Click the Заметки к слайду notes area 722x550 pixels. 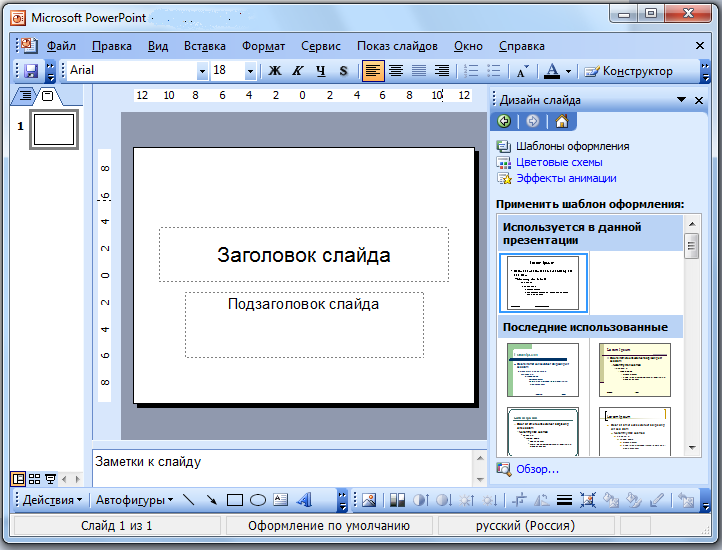[282, 468]
